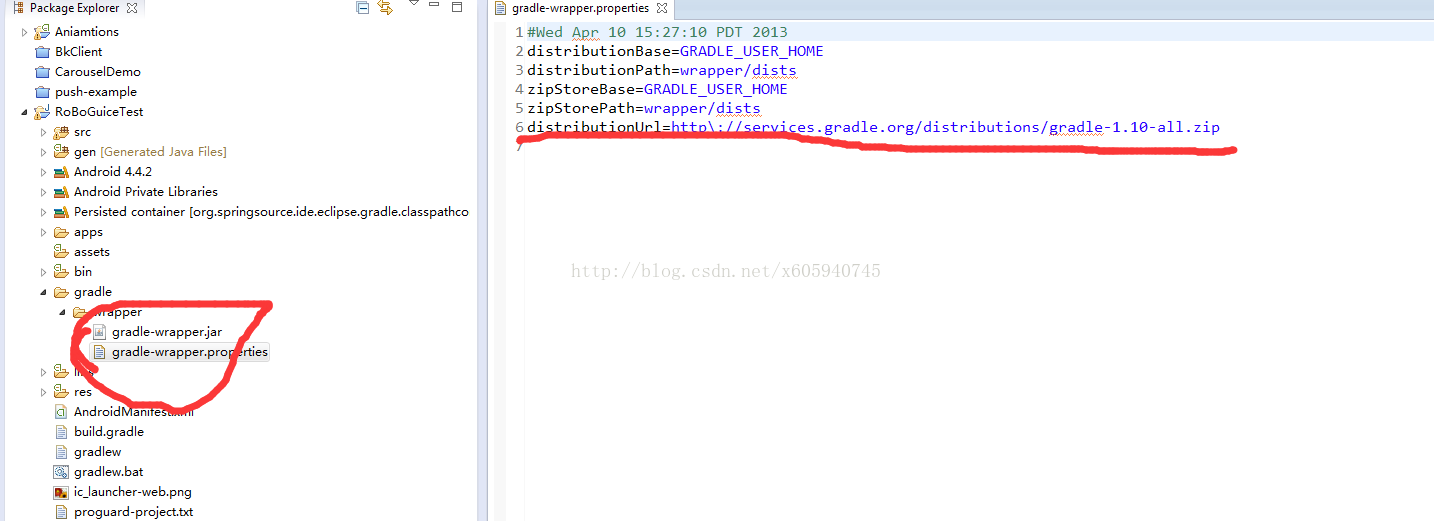Click the Persisted container library icon

61,212
